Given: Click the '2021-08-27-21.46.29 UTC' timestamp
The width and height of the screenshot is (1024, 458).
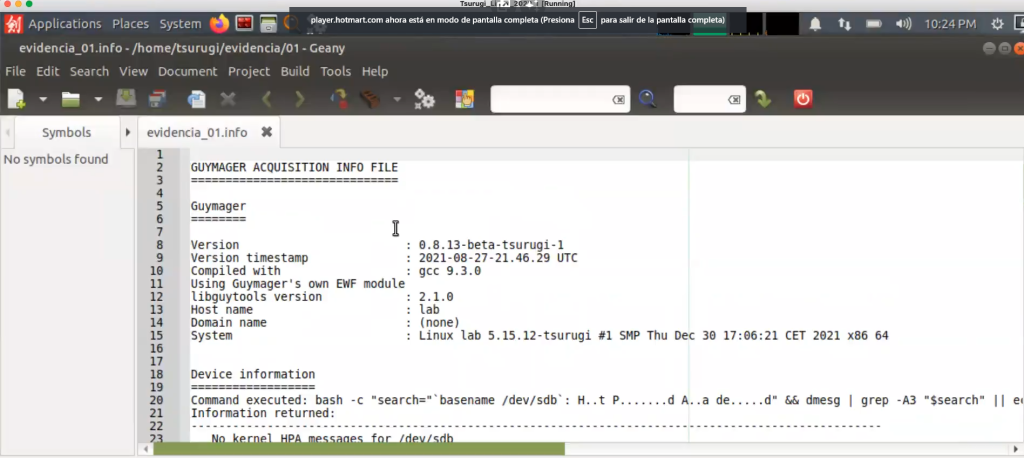Looking at the screenshot, I should (498, 258).
